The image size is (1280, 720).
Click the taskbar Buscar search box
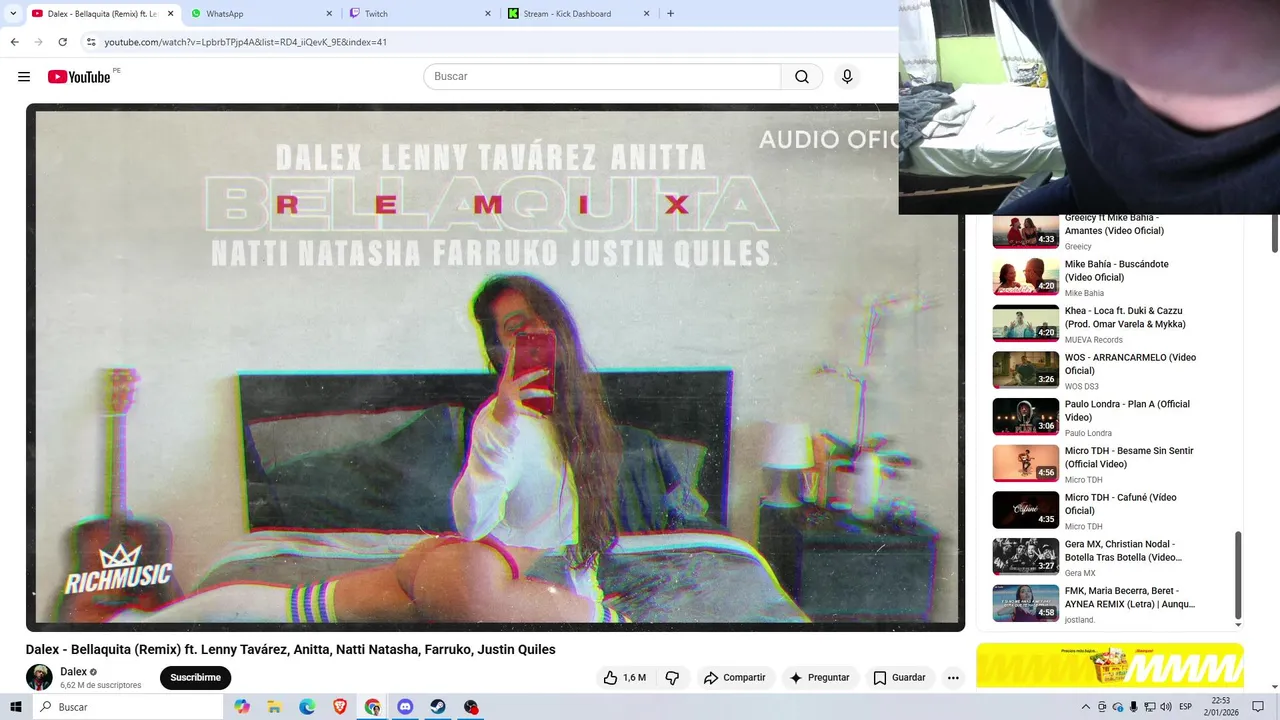coord(128,707)
